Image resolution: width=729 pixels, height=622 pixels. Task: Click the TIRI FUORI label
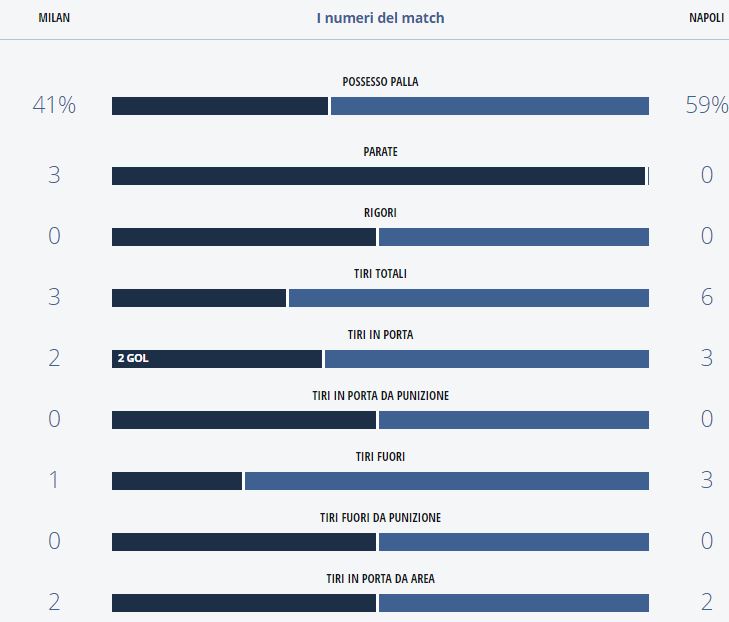380,457
